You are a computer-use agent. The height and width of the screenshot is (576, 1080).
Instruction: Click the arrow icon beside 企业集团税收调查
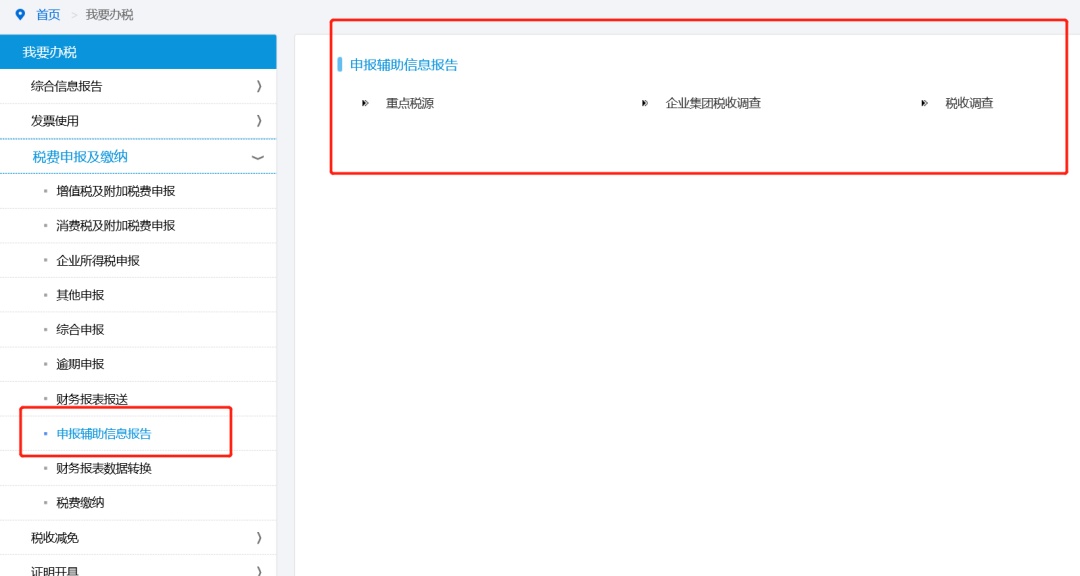tap(645, 102)
